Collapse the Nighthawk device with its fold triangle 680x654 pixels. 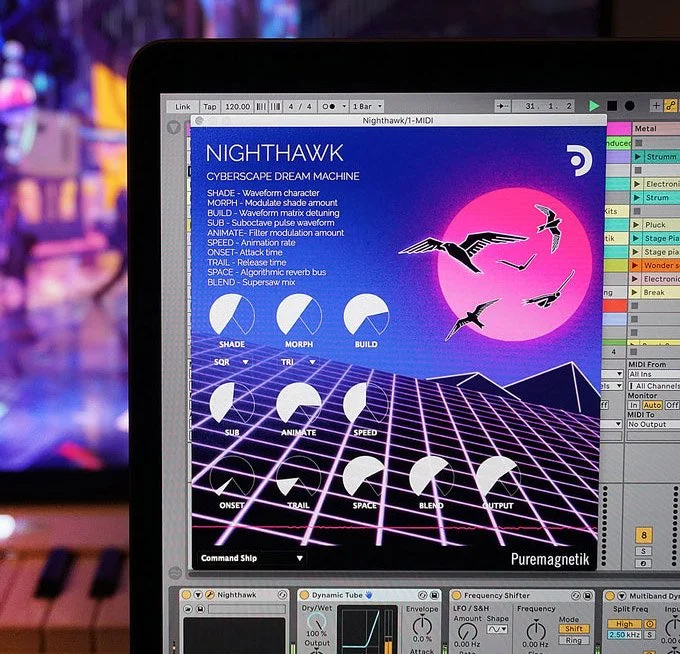coord(198,595)
